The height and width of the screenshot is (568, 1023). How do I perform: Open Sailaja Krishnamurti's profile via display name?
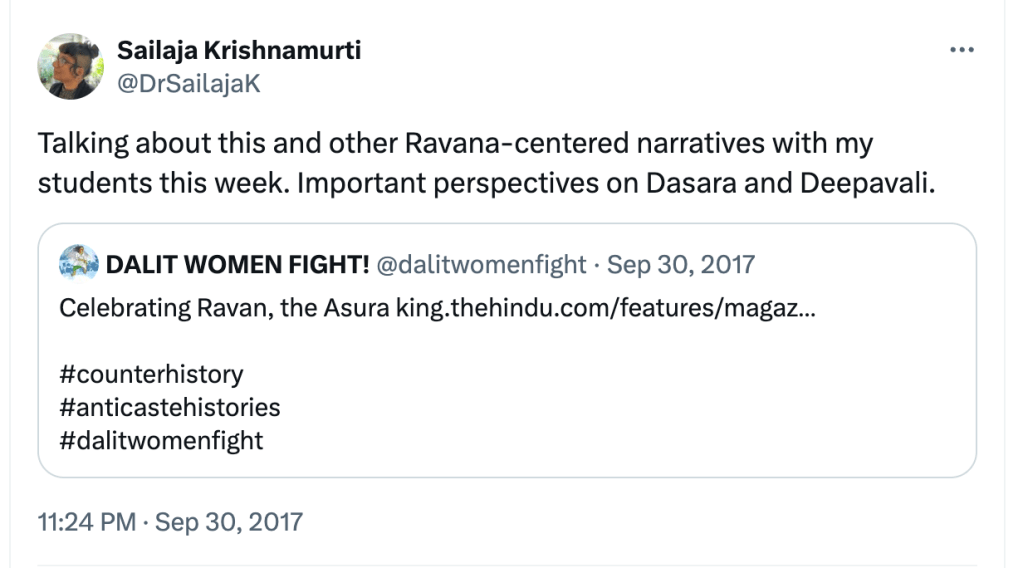[239, 50]
